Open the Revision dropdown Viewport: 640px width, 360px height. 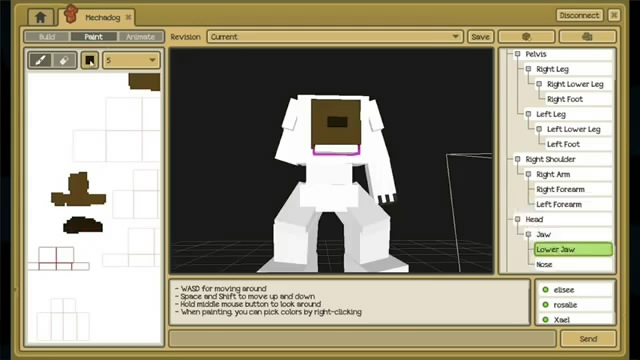coord(335,37)
